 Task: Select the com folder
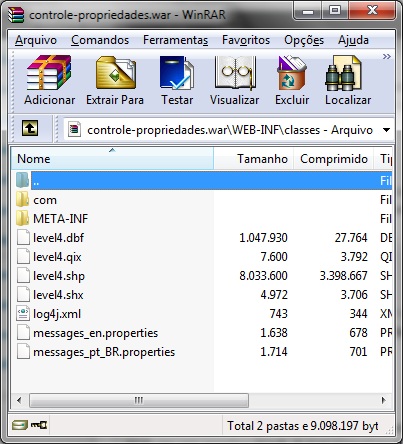point(204,200)
